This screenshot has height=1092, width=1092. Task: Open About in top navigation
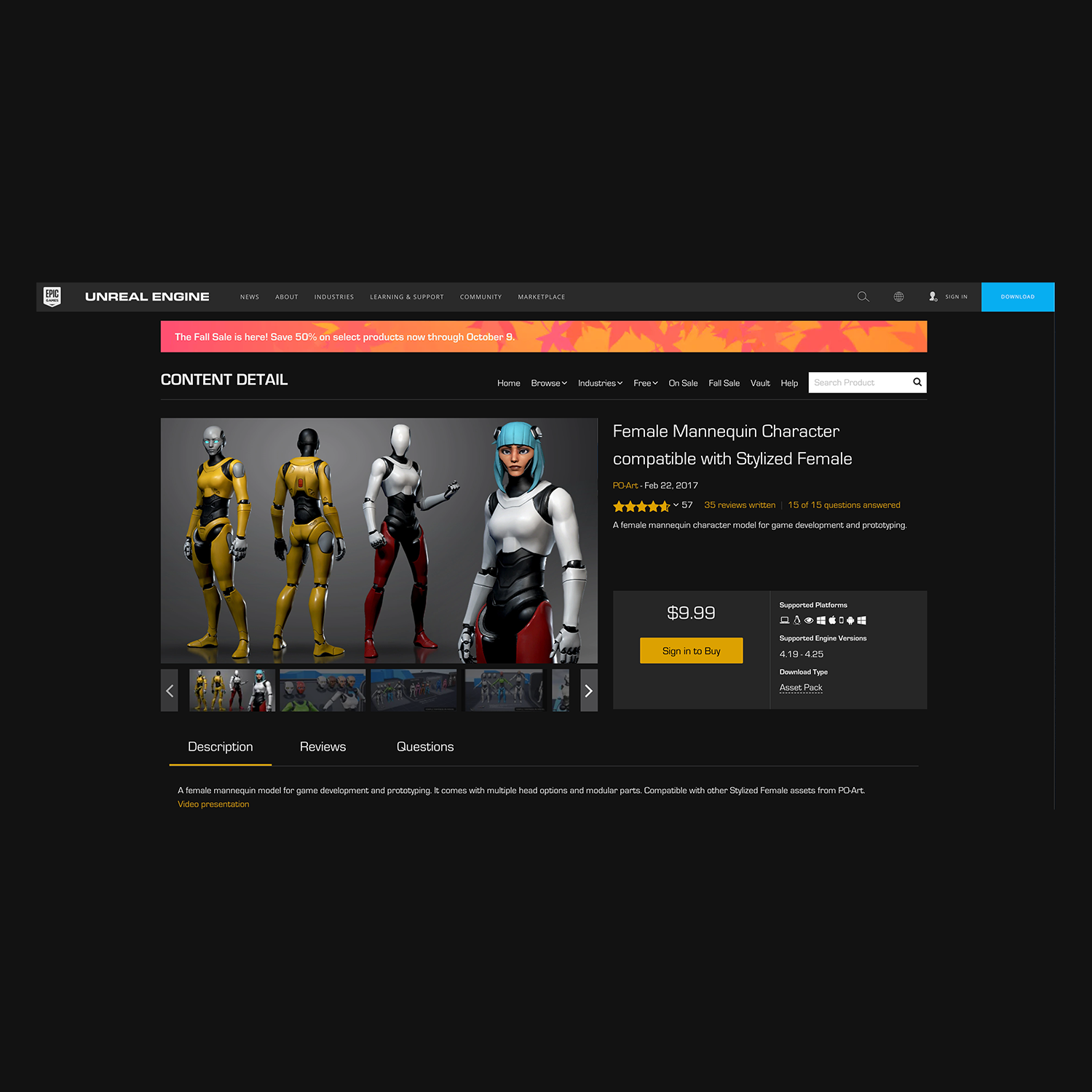(287, 297)
